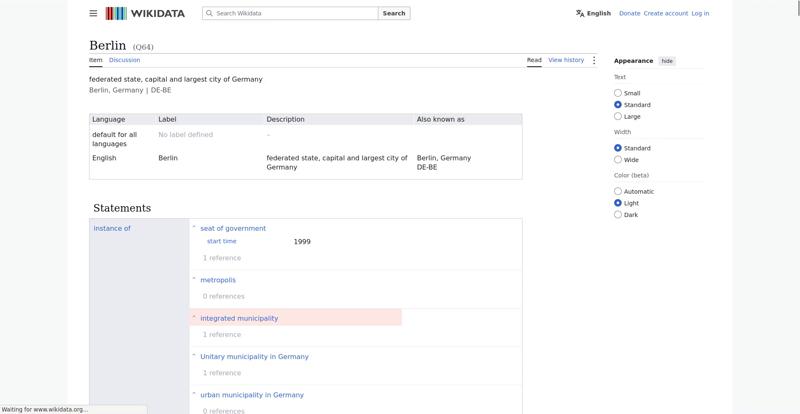Open the Create account link

(x=666, y=13)
